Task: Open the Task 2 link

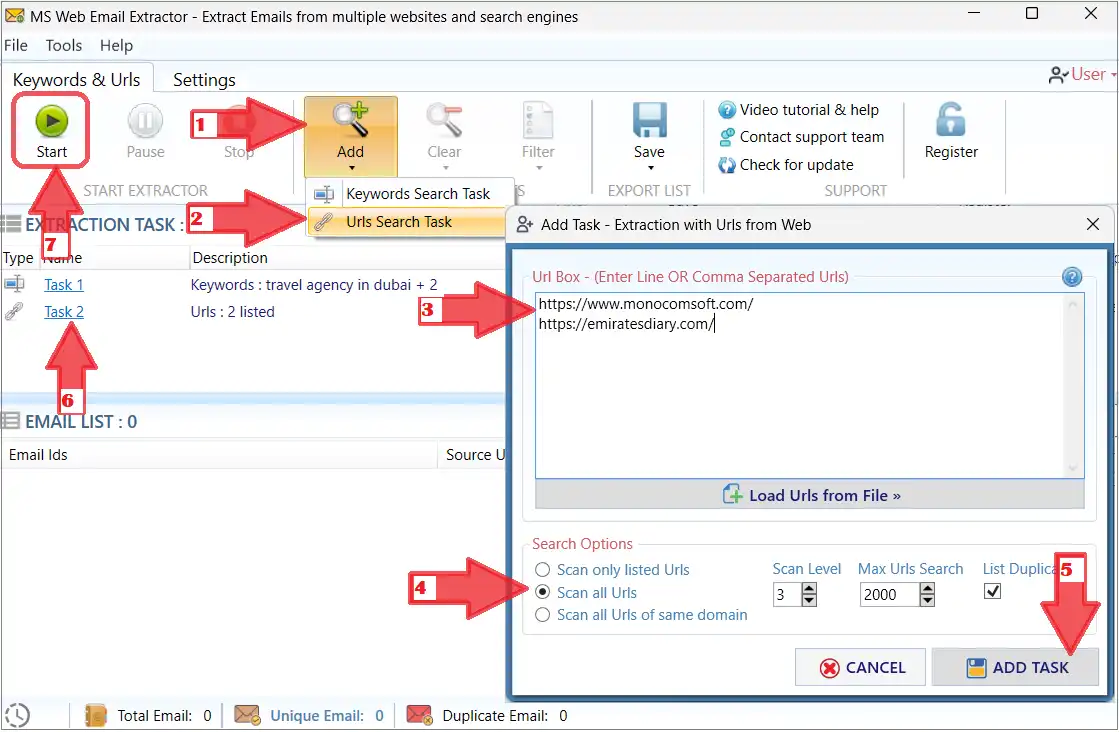Action: 64,312
